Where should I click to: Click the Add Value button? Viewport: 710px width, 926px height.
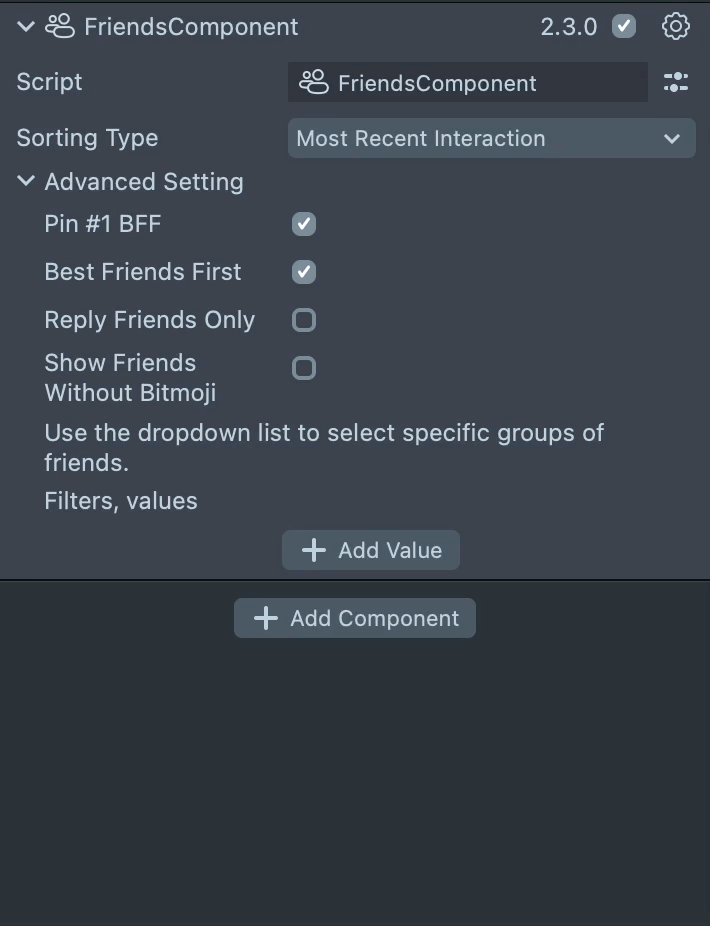click(371, 551)
